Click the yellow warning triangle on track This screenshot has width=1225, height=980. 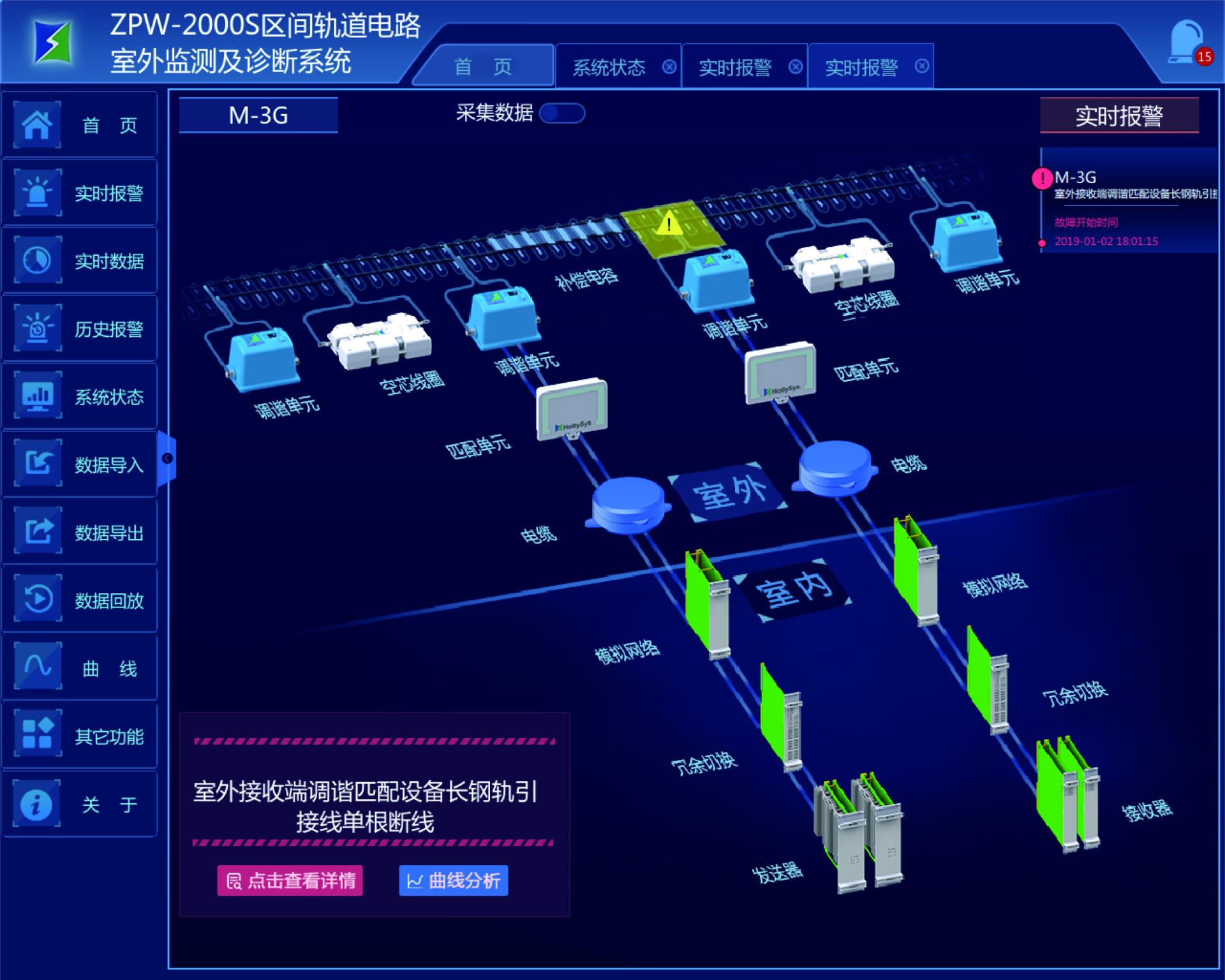pos(669,224)
